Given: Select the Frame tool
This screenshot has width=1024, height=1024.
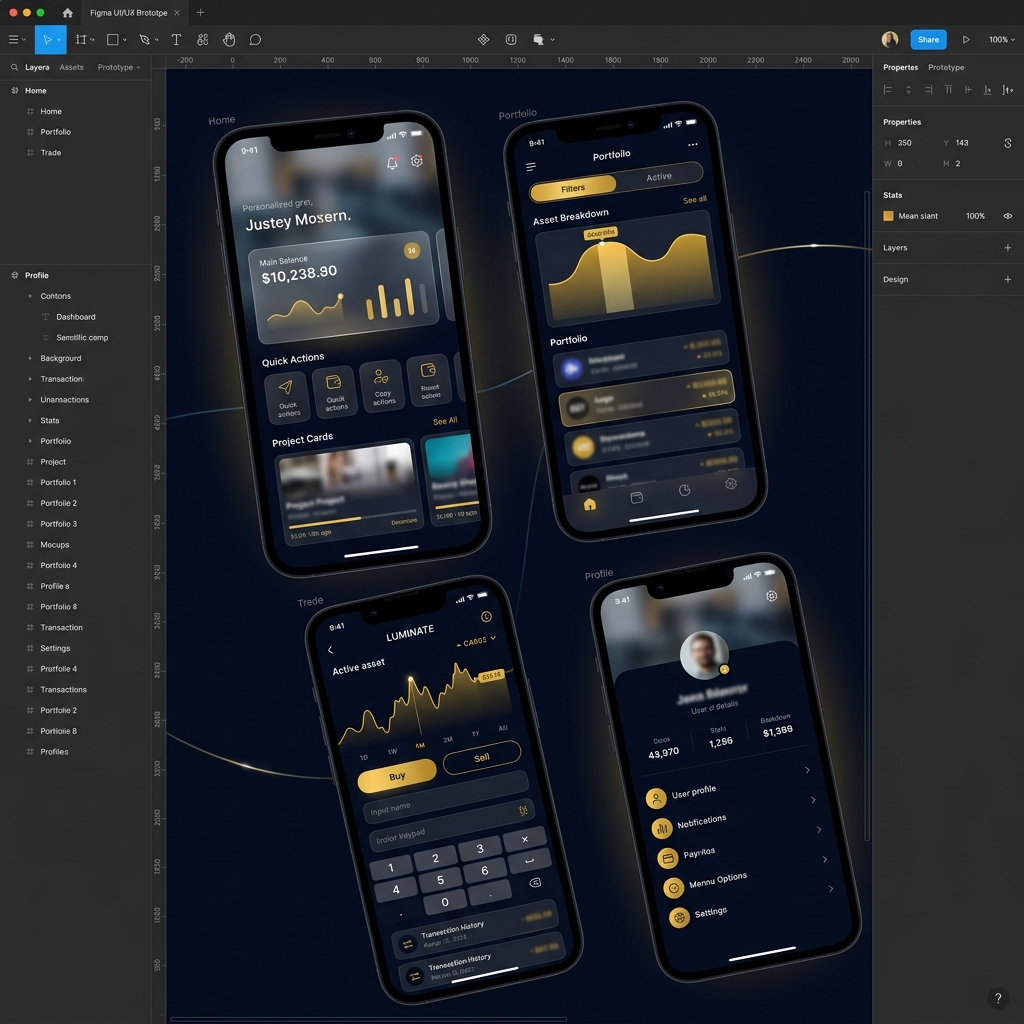Looking at the screenshot, I should 82,40.
